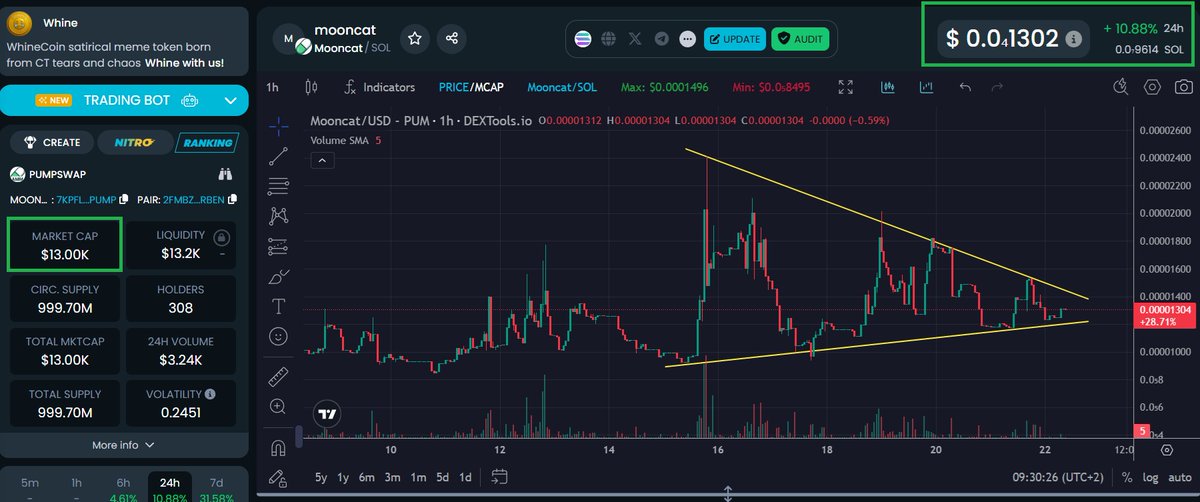The image size is (1200, 502).
Task: Select the 6h price change tab
Action: click(x=123, y=487)
